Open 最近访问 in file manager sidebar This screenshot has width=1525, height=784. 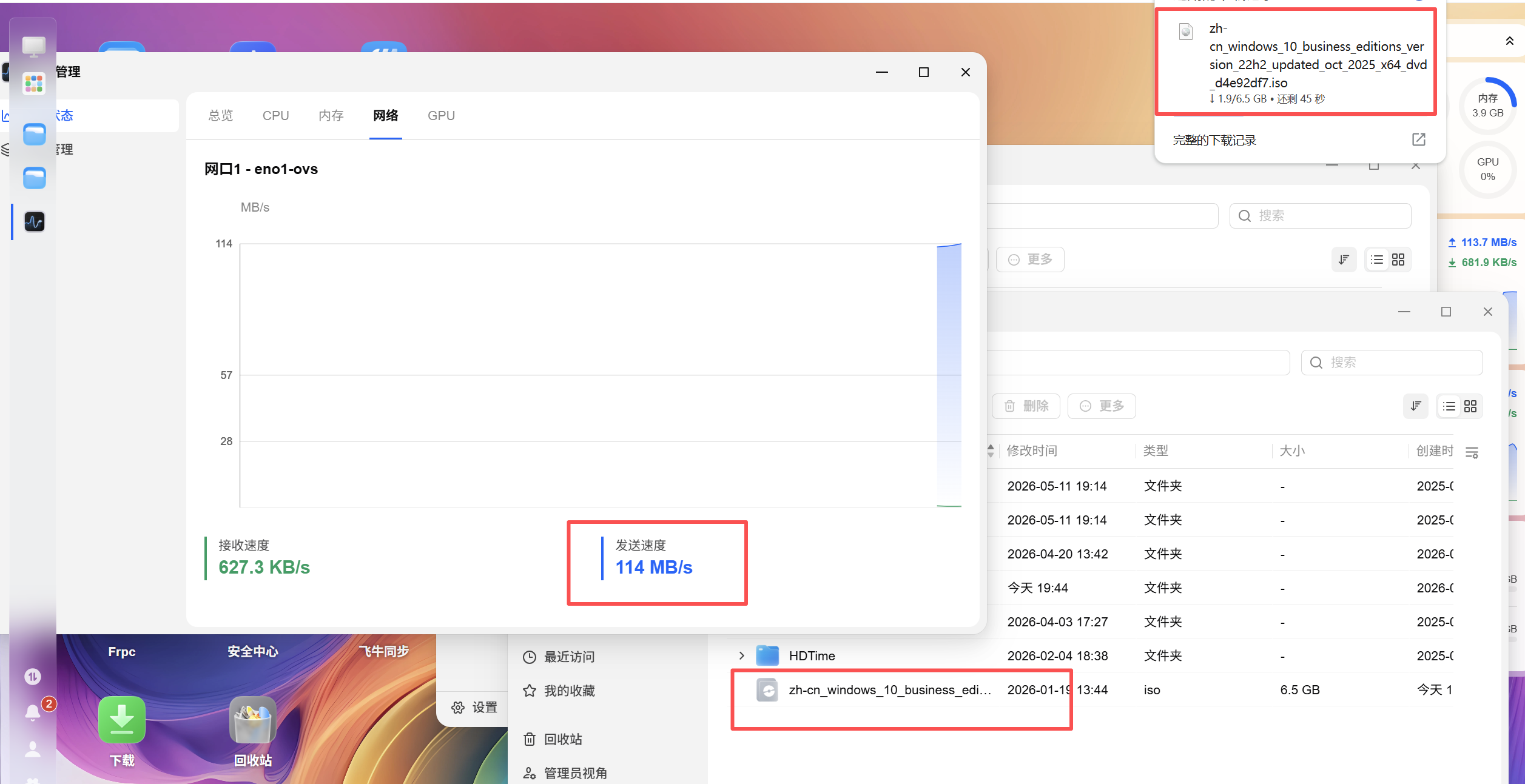[559, 657]
